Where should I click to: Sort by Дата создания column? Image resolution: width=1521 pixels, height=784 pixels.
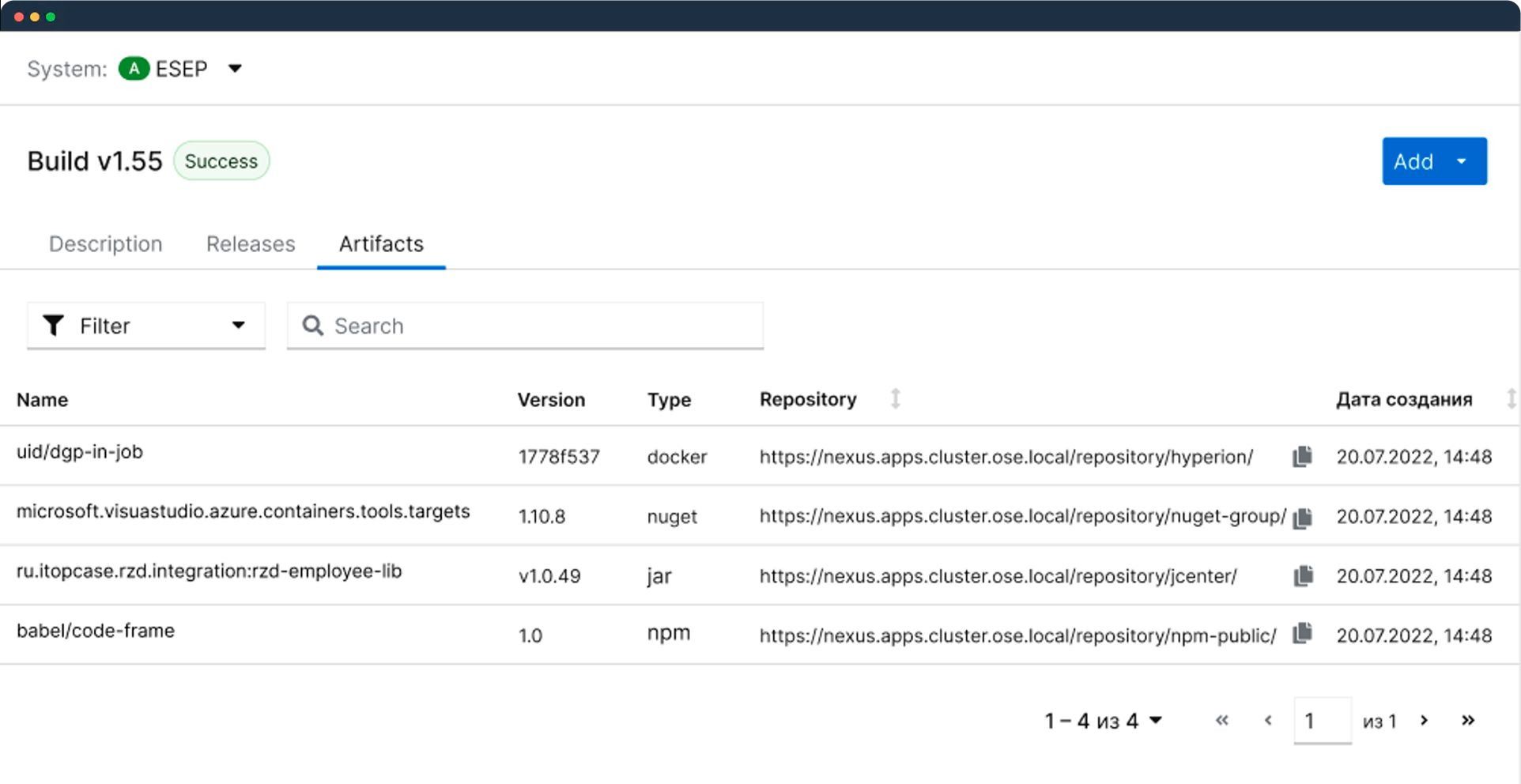(1510, 399)
